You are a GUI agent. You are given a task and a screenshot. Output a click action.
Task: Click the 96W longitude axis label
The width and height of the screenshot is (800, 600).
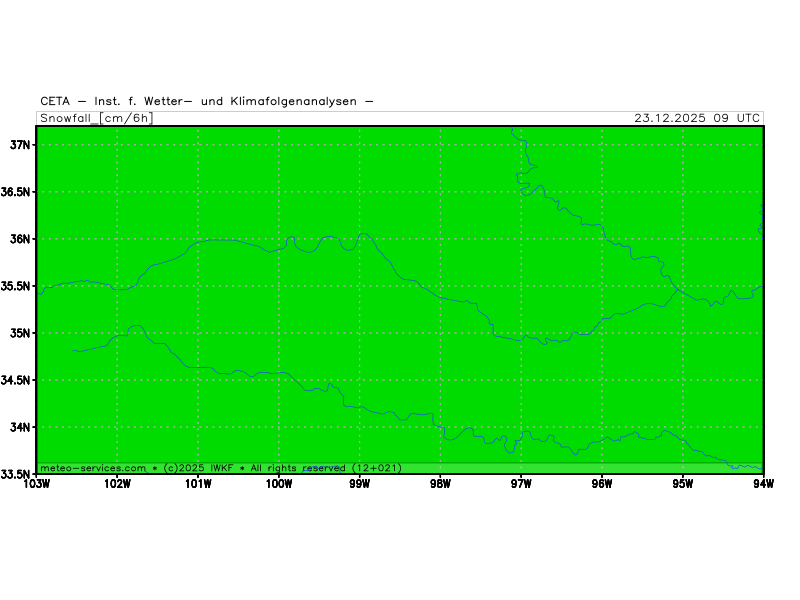coord(602,485)
